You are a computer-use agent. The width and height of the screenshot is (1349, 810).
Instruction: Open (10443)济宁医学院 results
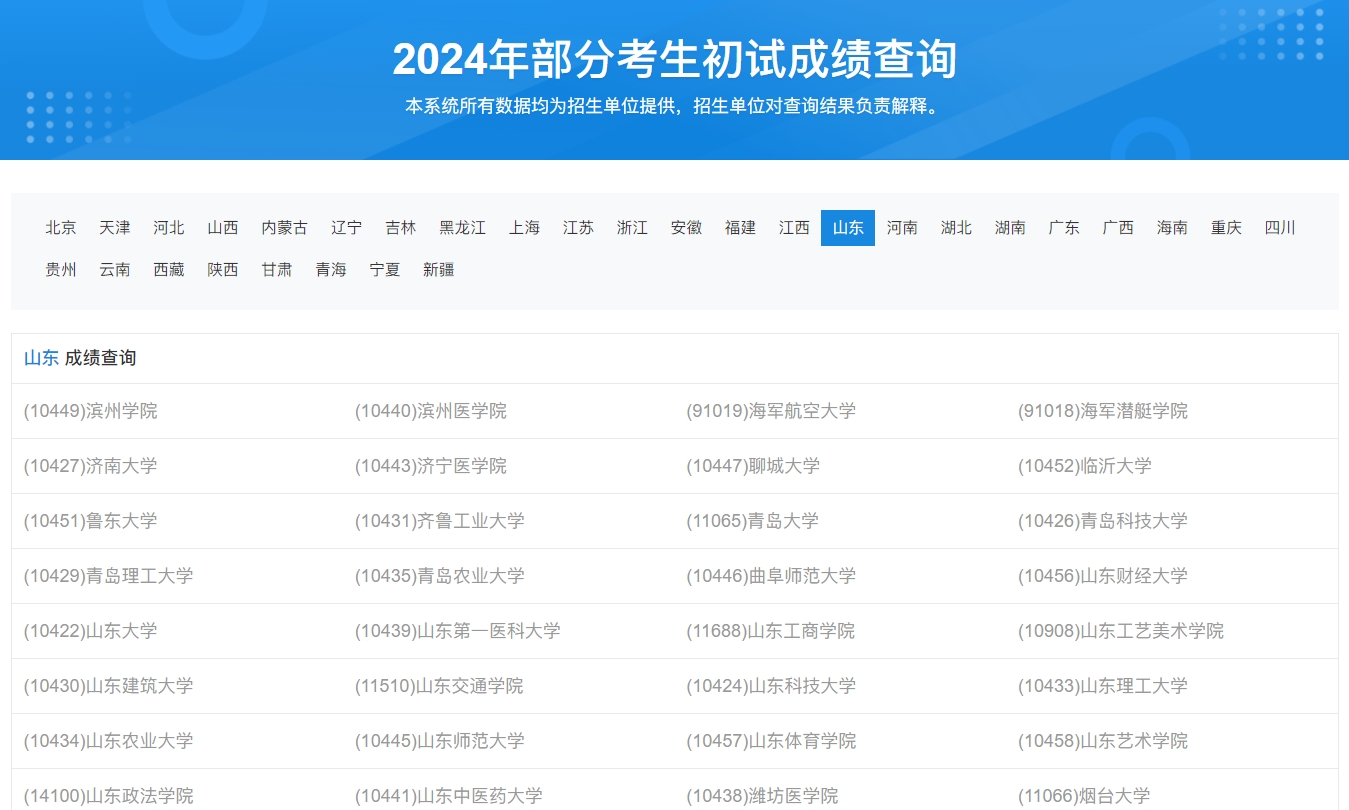click(431, 466)
